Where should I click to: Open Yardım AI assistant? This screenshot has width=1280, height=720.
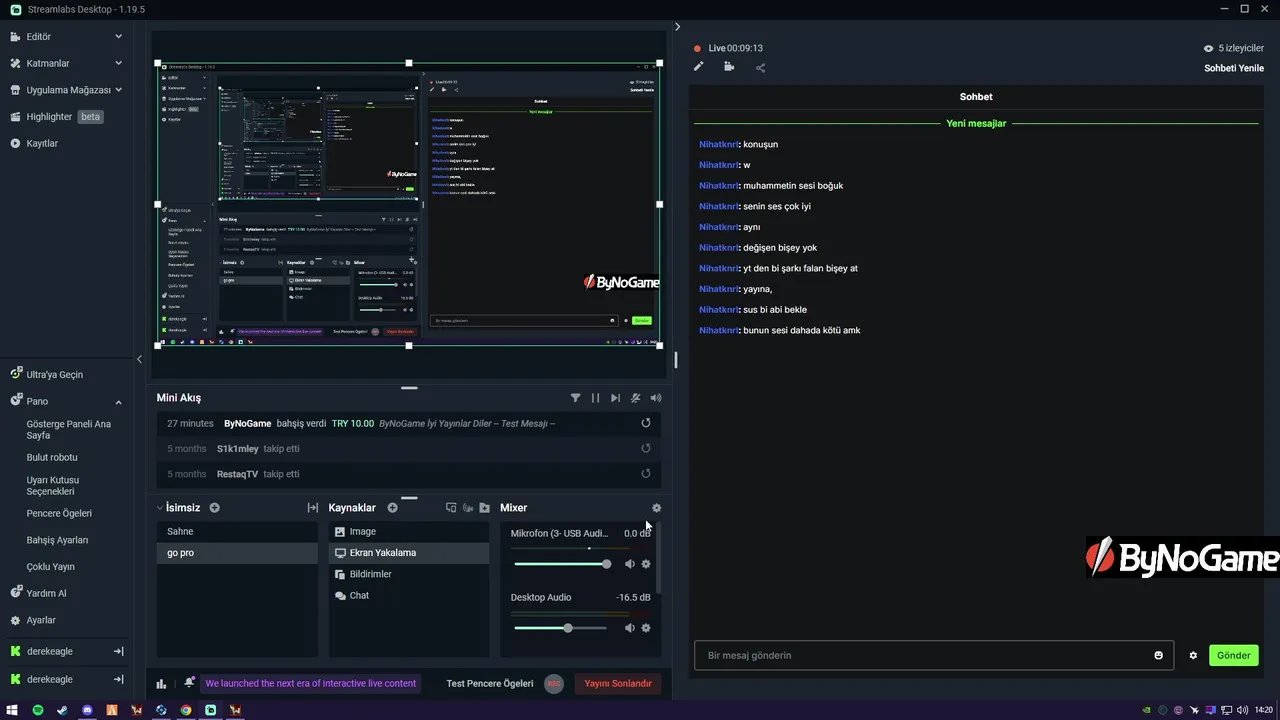(46, 593)
